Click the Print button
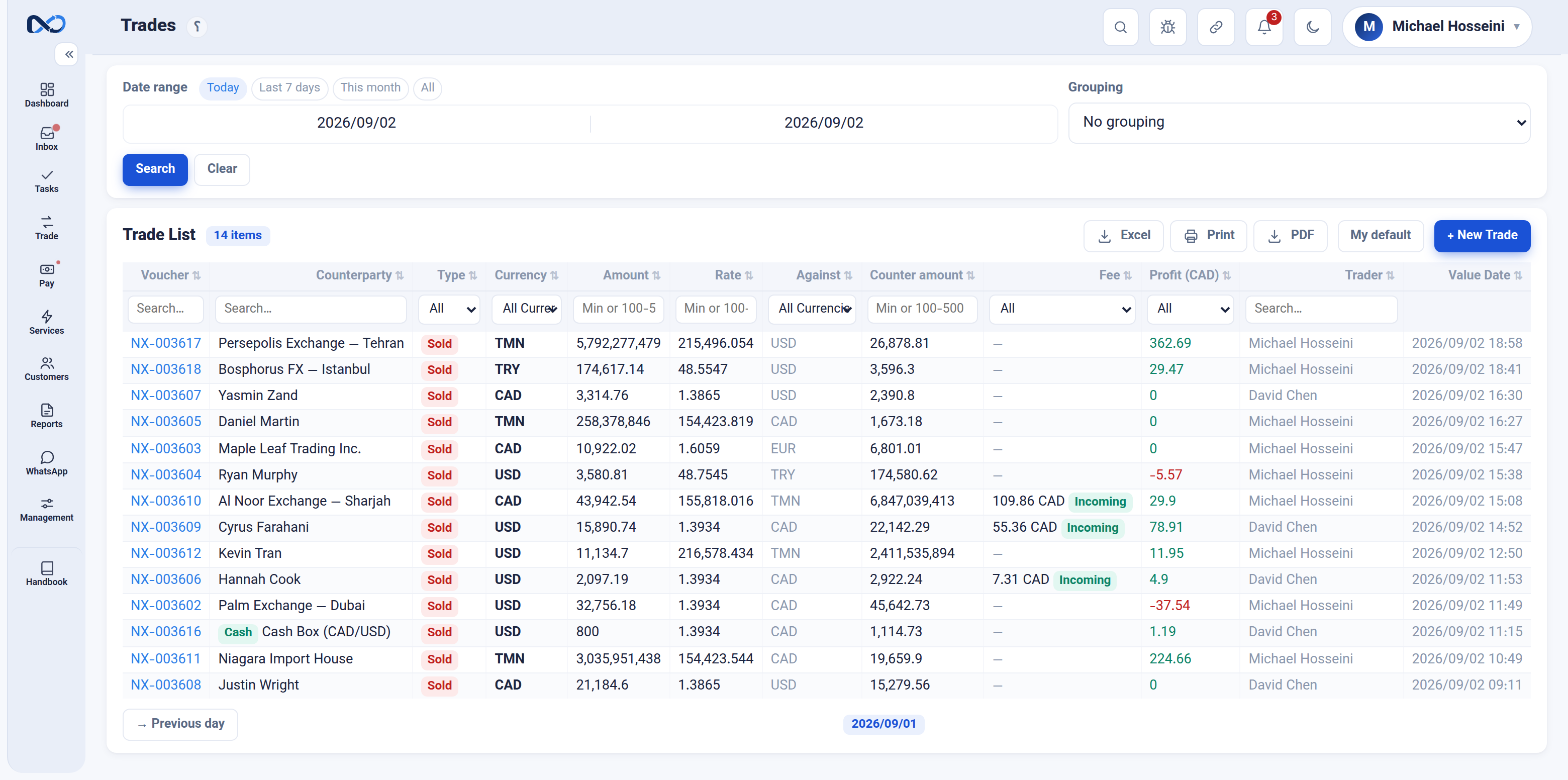1568x780 pixels. 1208,236
